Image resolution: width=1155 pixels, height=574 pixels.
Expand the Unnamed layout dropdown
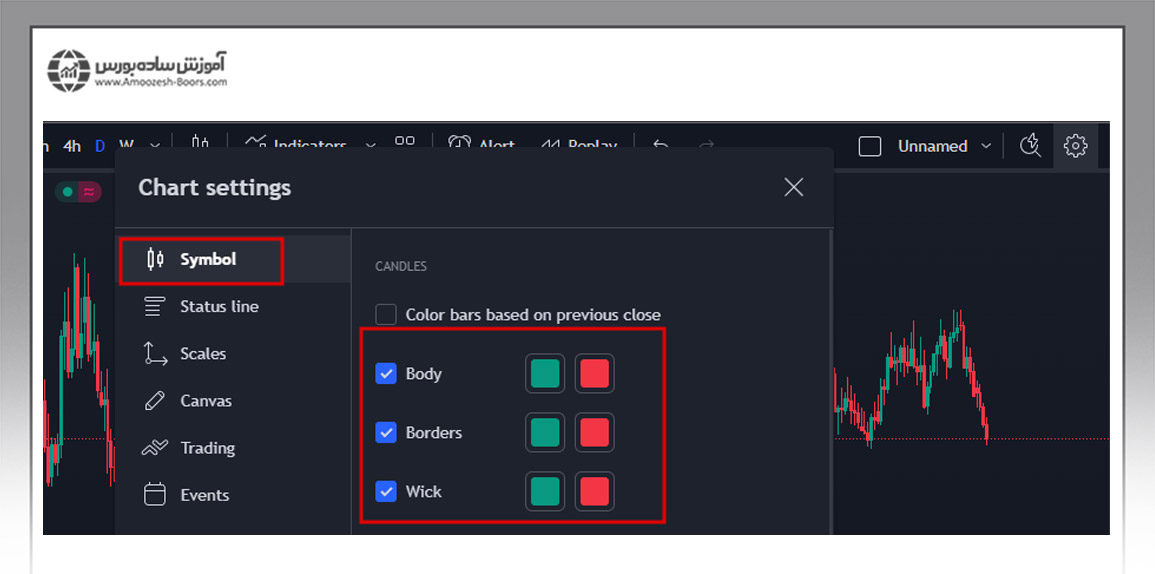986,146
